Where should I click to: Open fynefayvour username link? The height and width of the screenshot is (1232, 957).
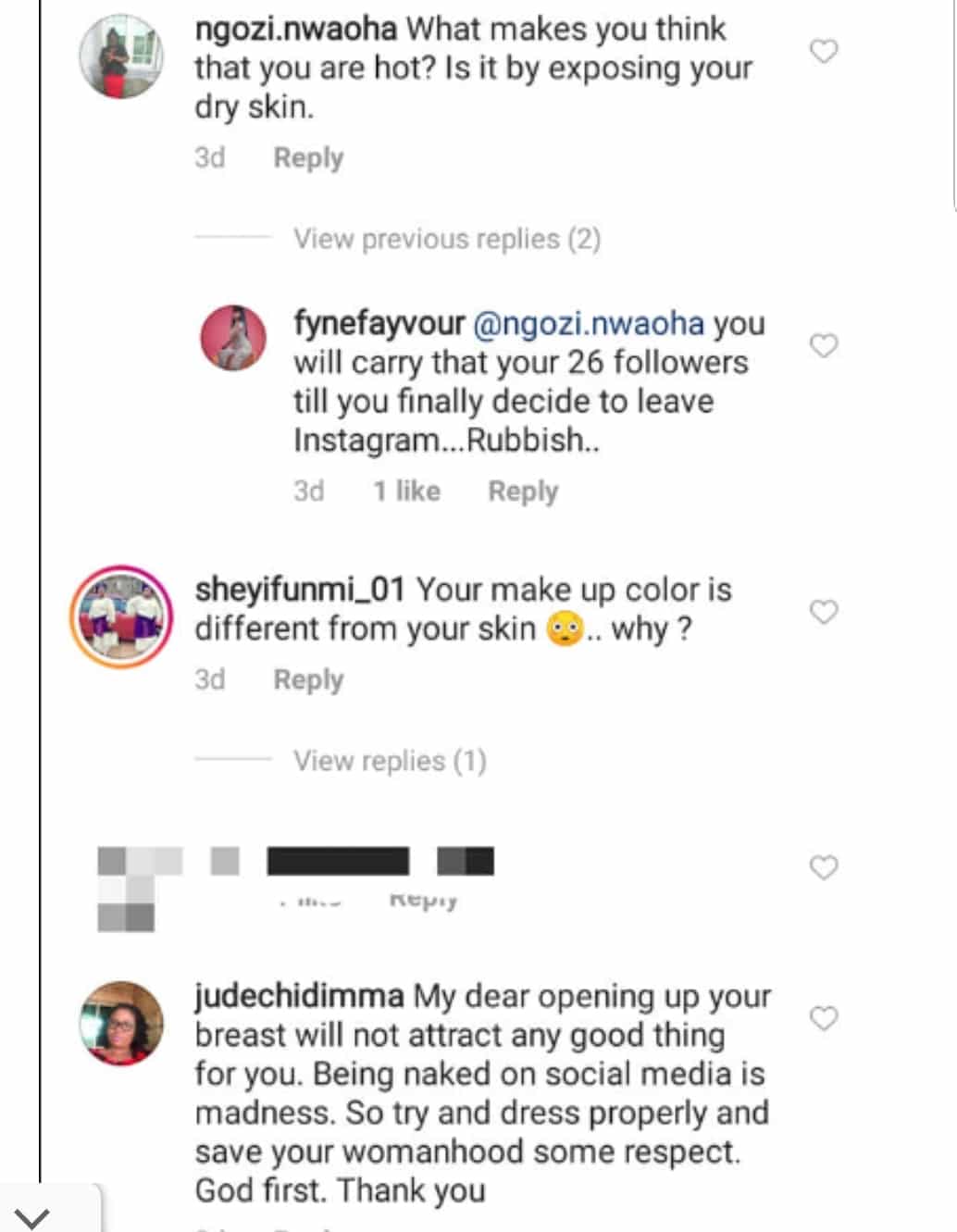point(379,323)
